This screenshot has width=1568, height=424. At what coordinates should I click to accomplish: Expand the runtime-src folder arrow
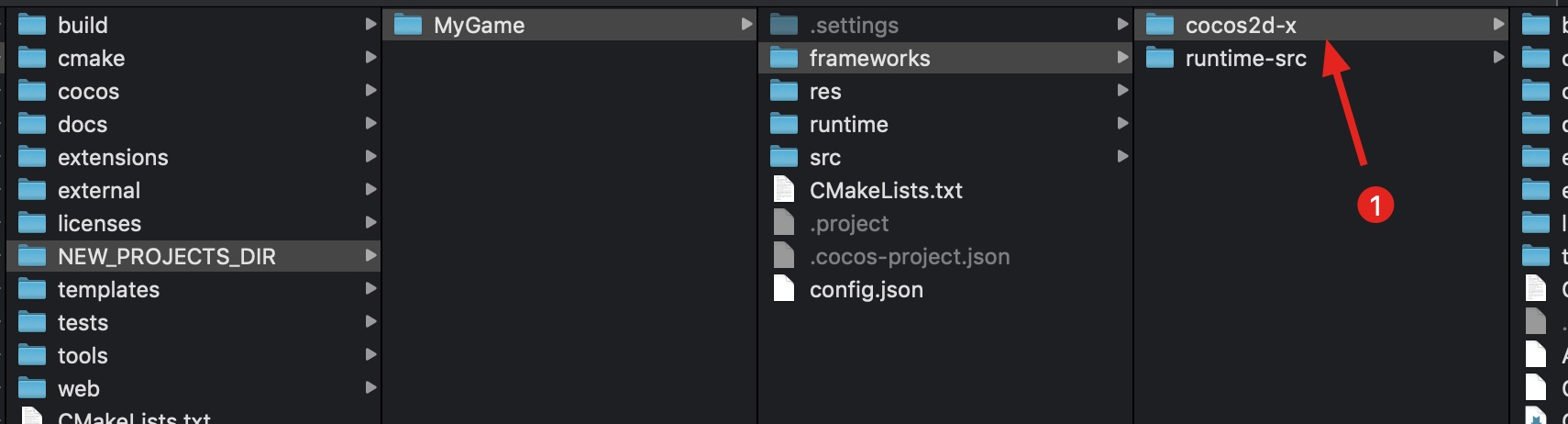pos(1498,58)
